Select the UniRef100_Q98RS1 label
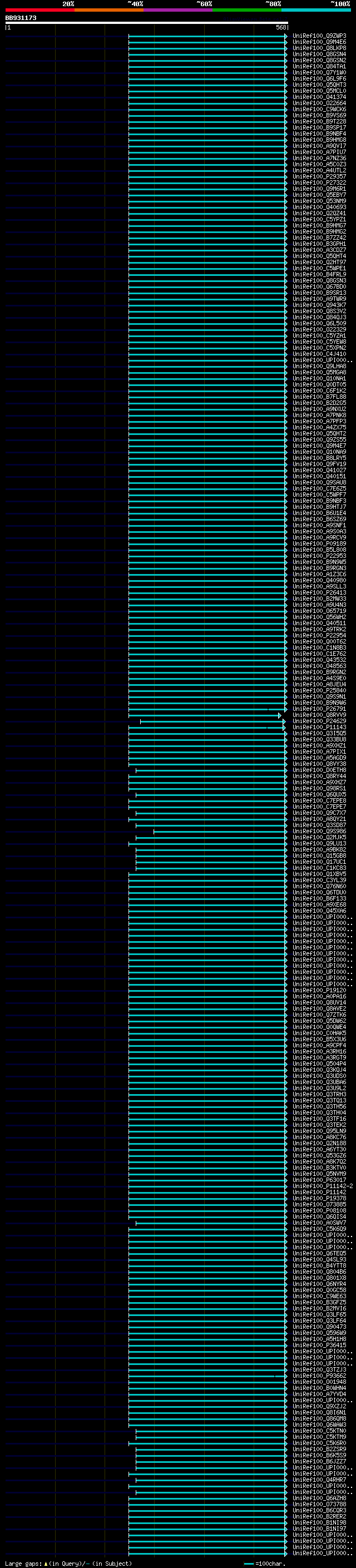This screenshot has width=356, height=1568. point(319,788)
